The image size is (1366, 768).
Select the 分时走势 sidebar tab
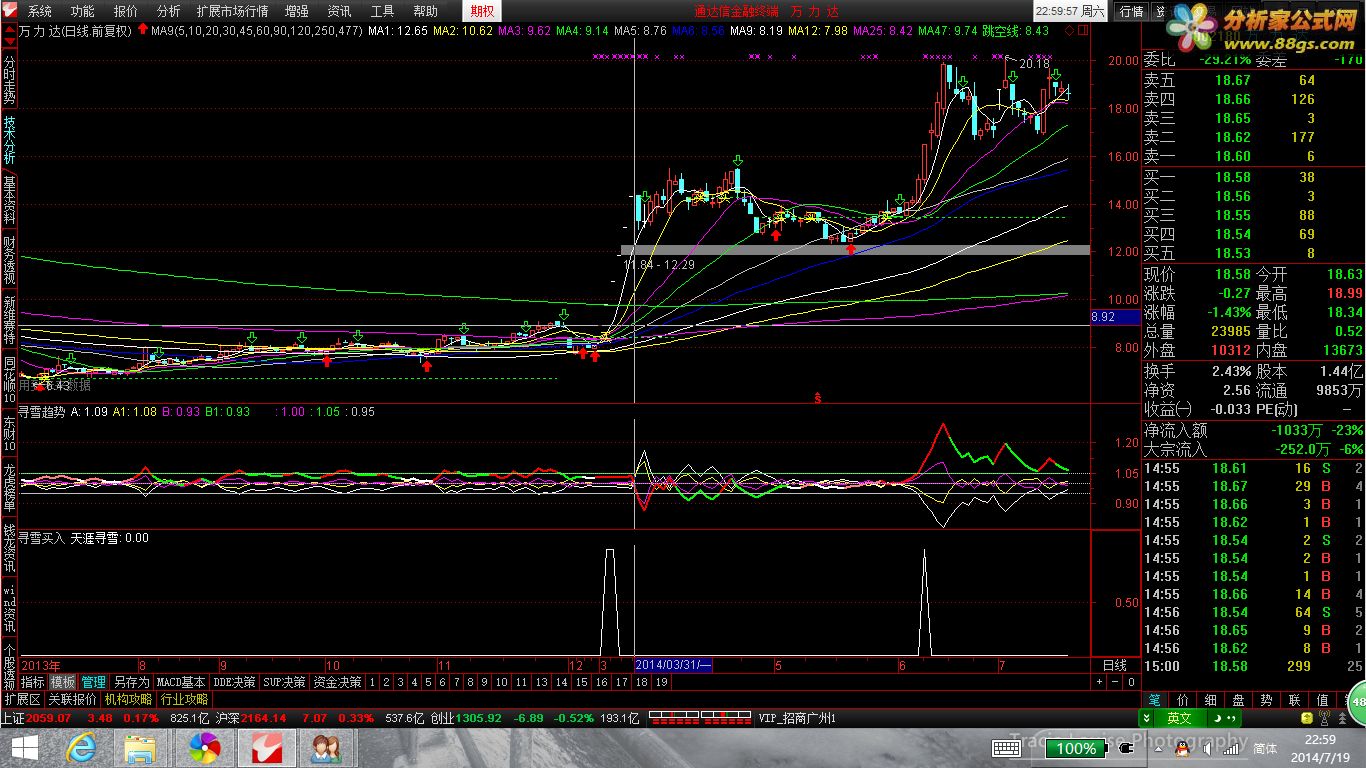pyautogui.click(x=9, y=80)
